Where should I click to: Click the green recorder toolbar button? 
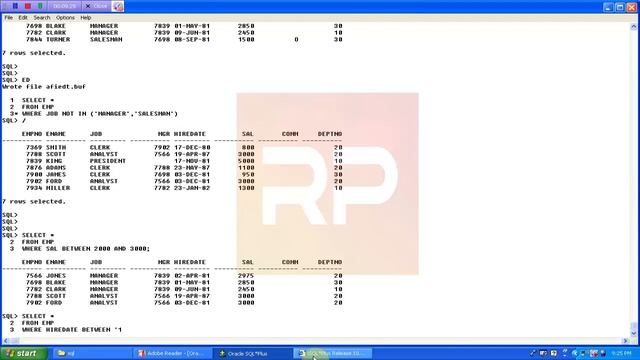click(x=40, y=6)
